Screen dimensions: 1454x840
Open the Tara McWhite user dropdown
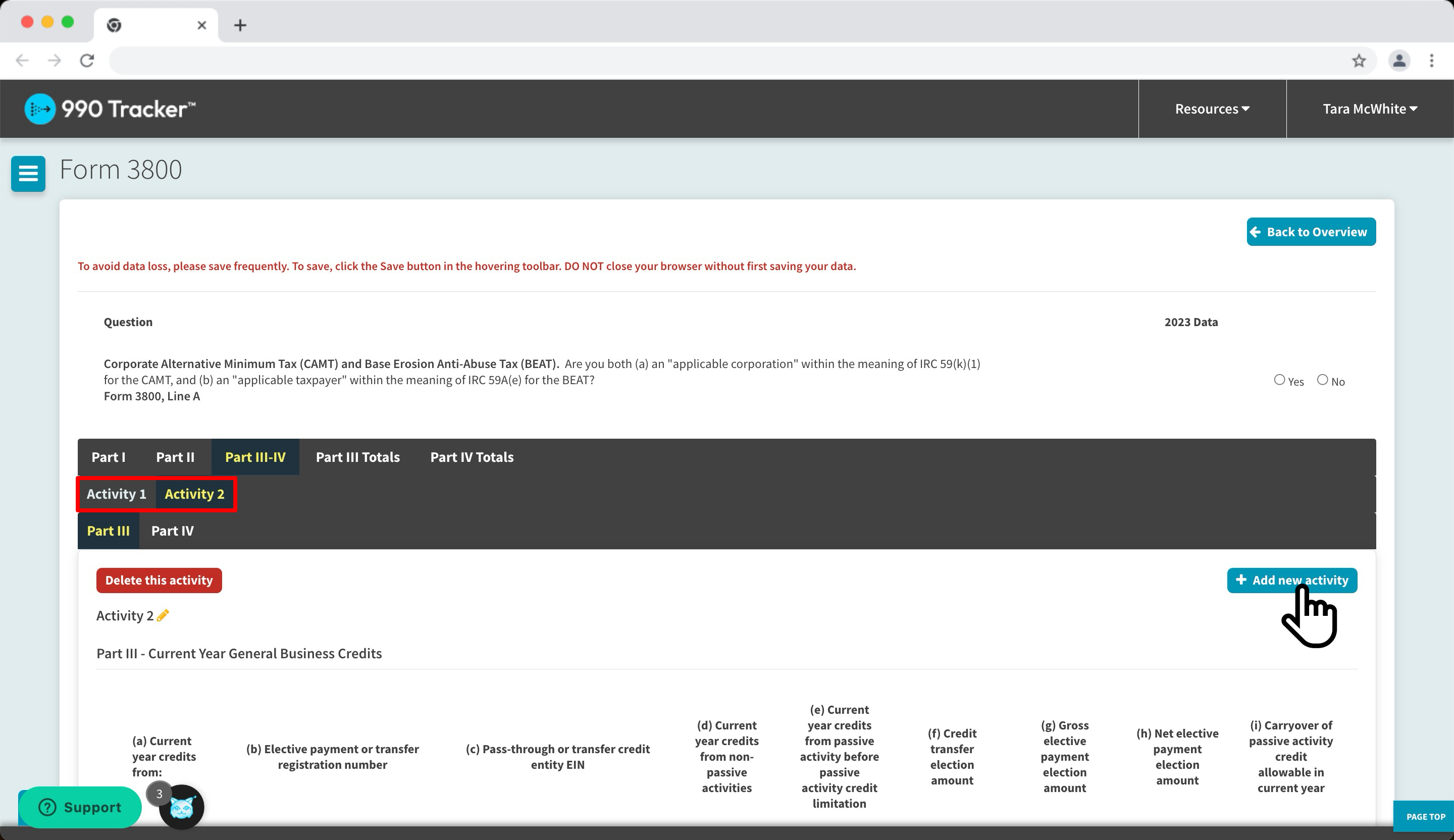[1369, 109]
